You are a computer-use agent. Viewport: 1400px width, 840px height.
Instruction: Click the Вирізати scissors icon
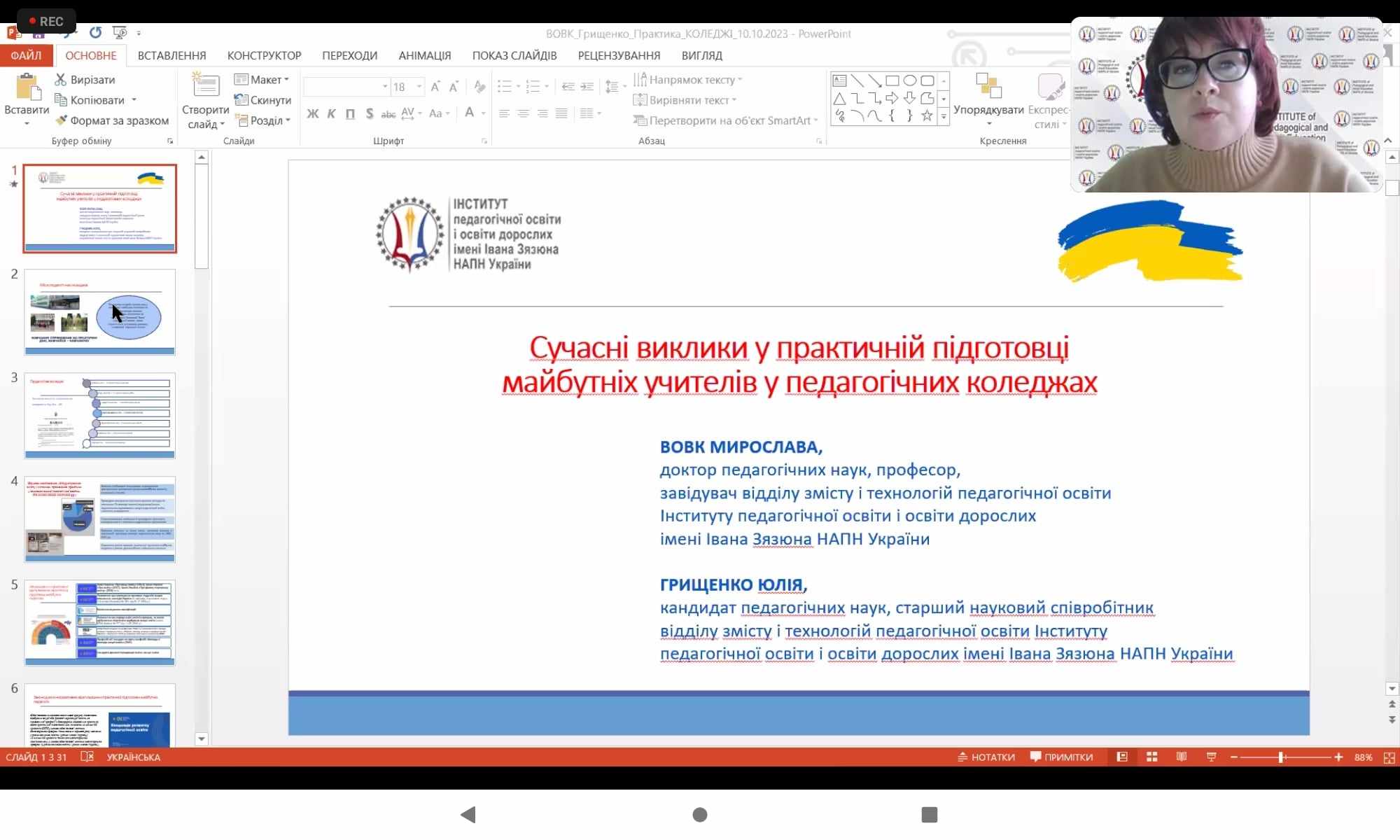point(61,80)
